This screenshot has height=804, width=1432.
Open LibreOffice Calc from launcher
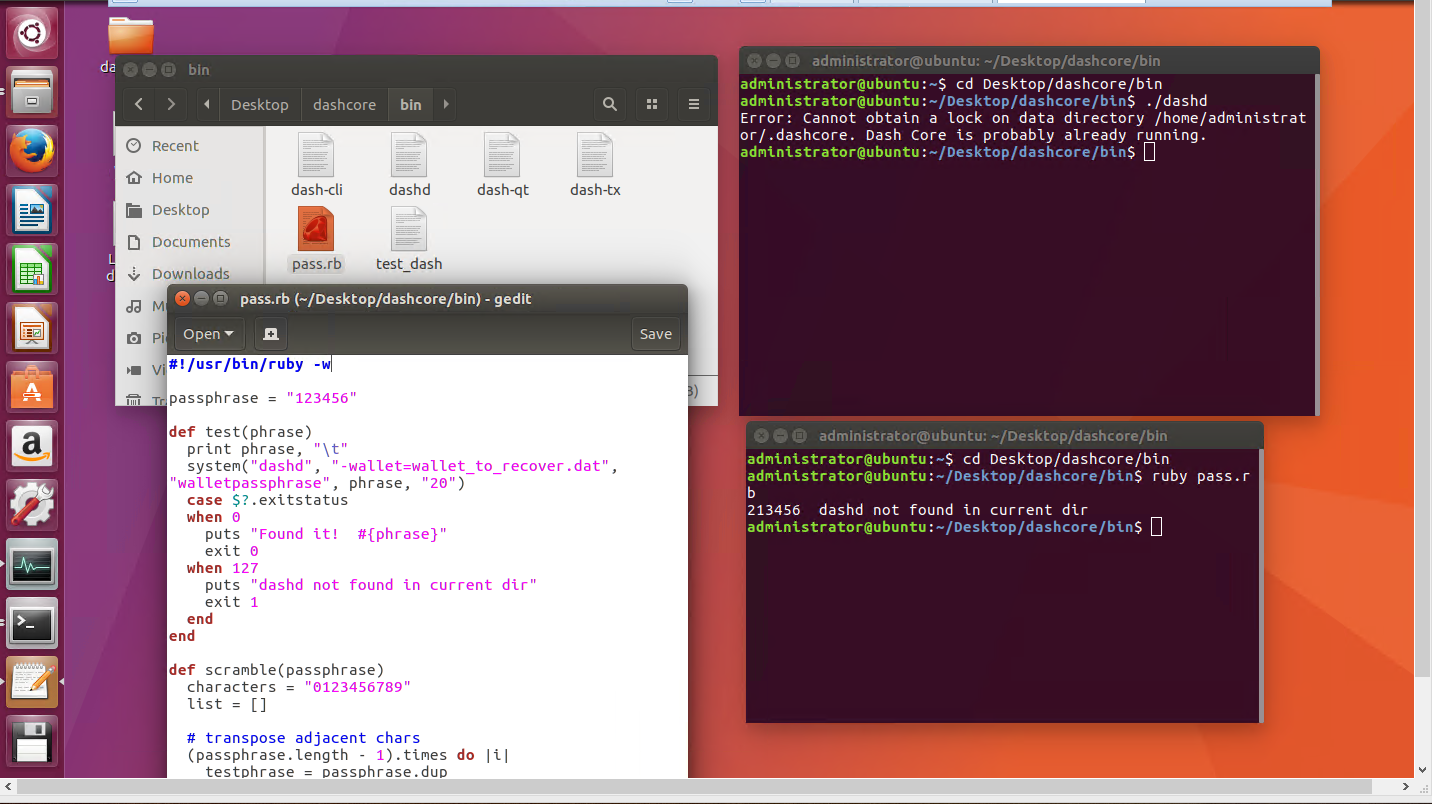[x=33, y=269]
